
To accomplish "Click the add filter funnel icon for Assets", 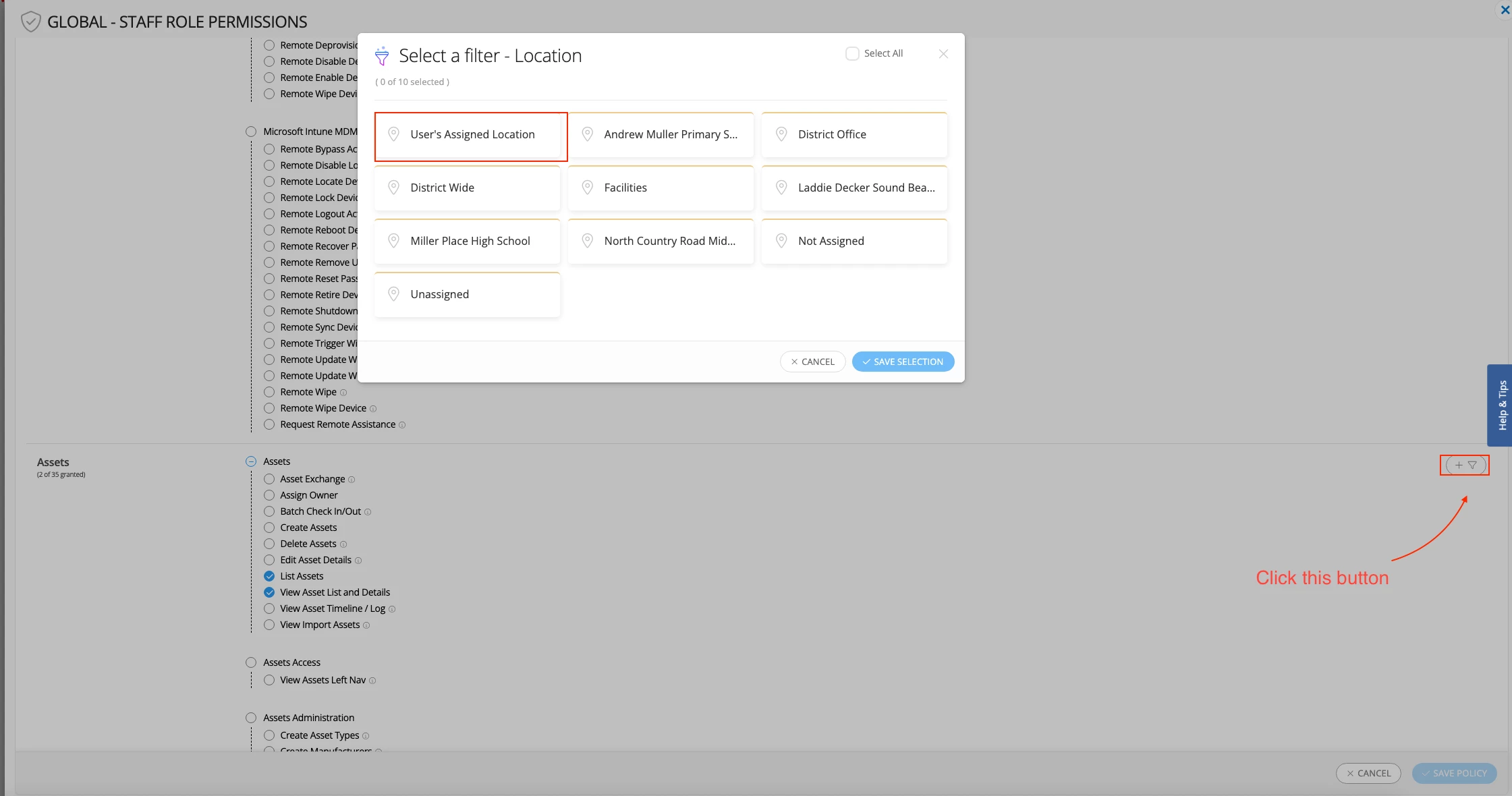I will coord(1465,465).
